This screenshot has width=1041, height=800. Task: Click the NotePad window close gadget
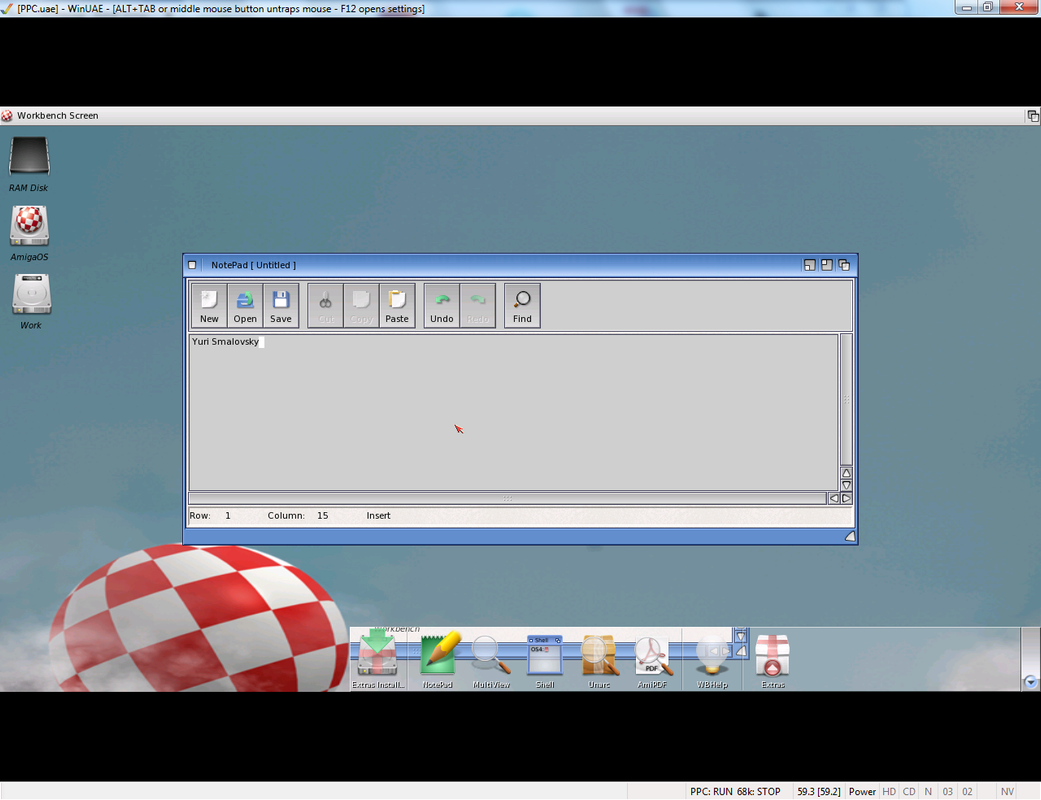pos(192,265)
